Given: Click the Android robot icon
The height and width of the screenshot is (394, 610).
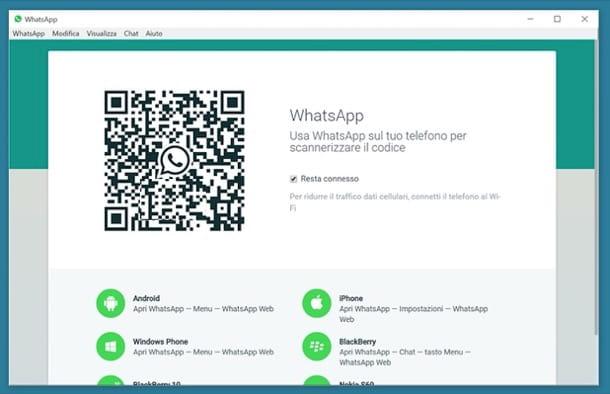Looking at the screenshot, I should 110,303.
